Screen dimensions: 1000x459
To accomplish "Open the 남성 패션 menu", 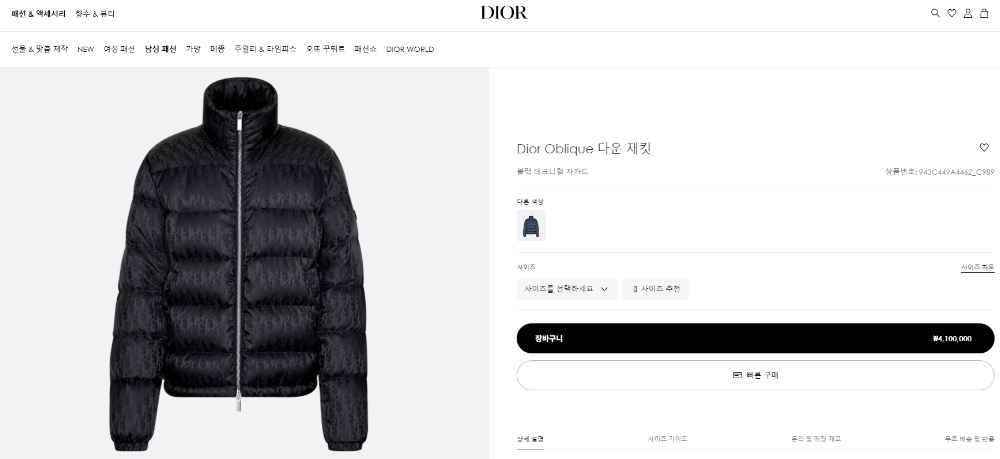I will click(x=160, y=49).
